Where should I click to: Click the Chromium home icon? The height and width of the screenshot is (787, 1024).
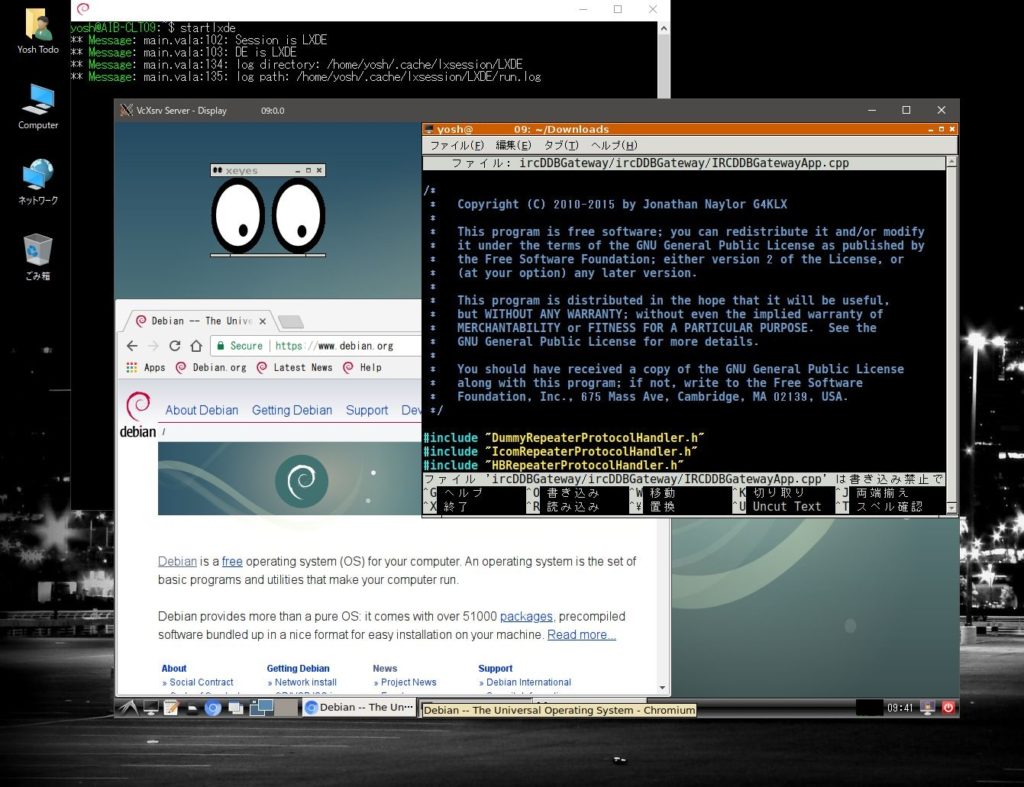point(196,346)
